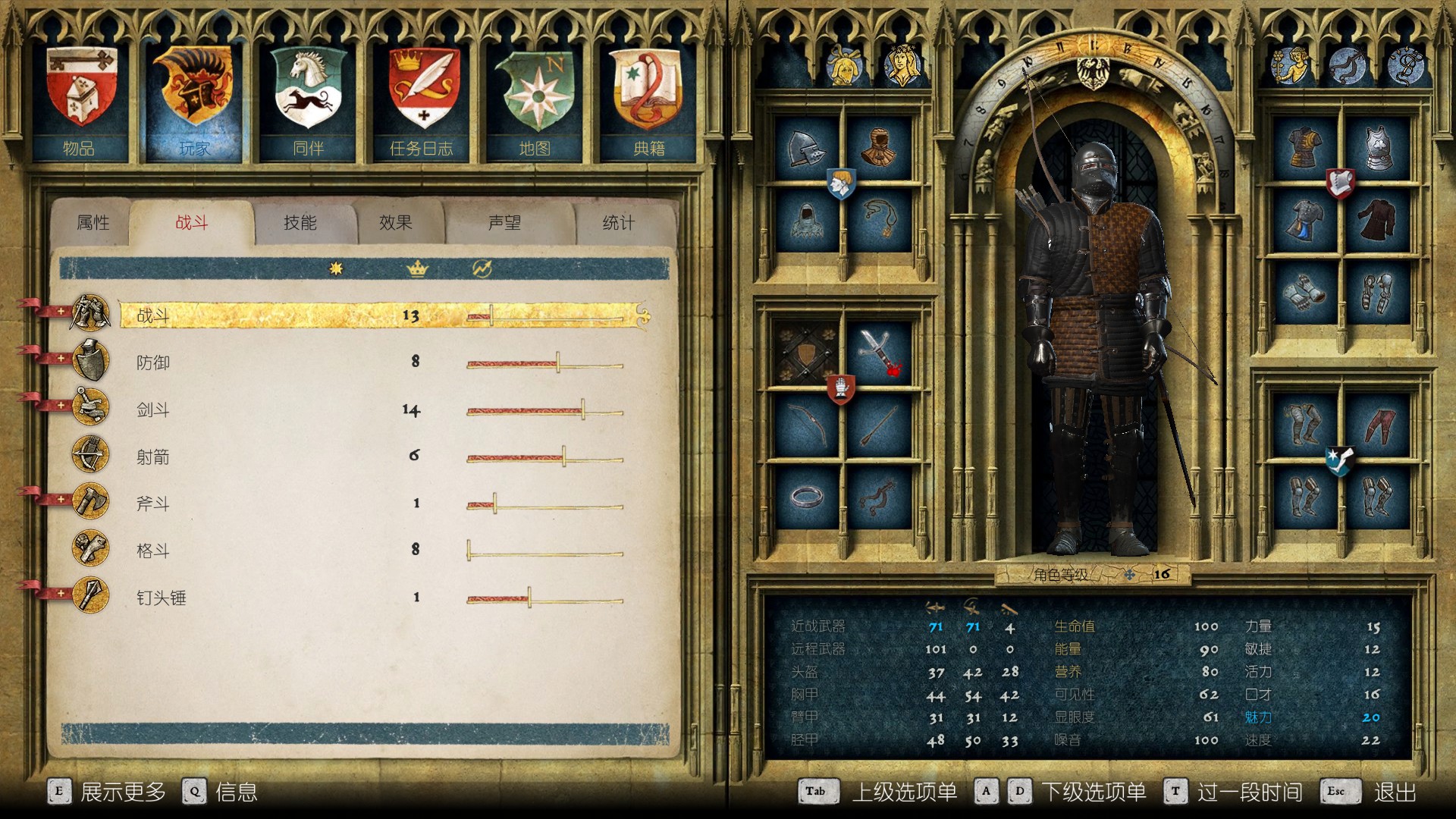Select the ring jewelry slot
This screenshot has height=819, width=1456.
point(807,497)
